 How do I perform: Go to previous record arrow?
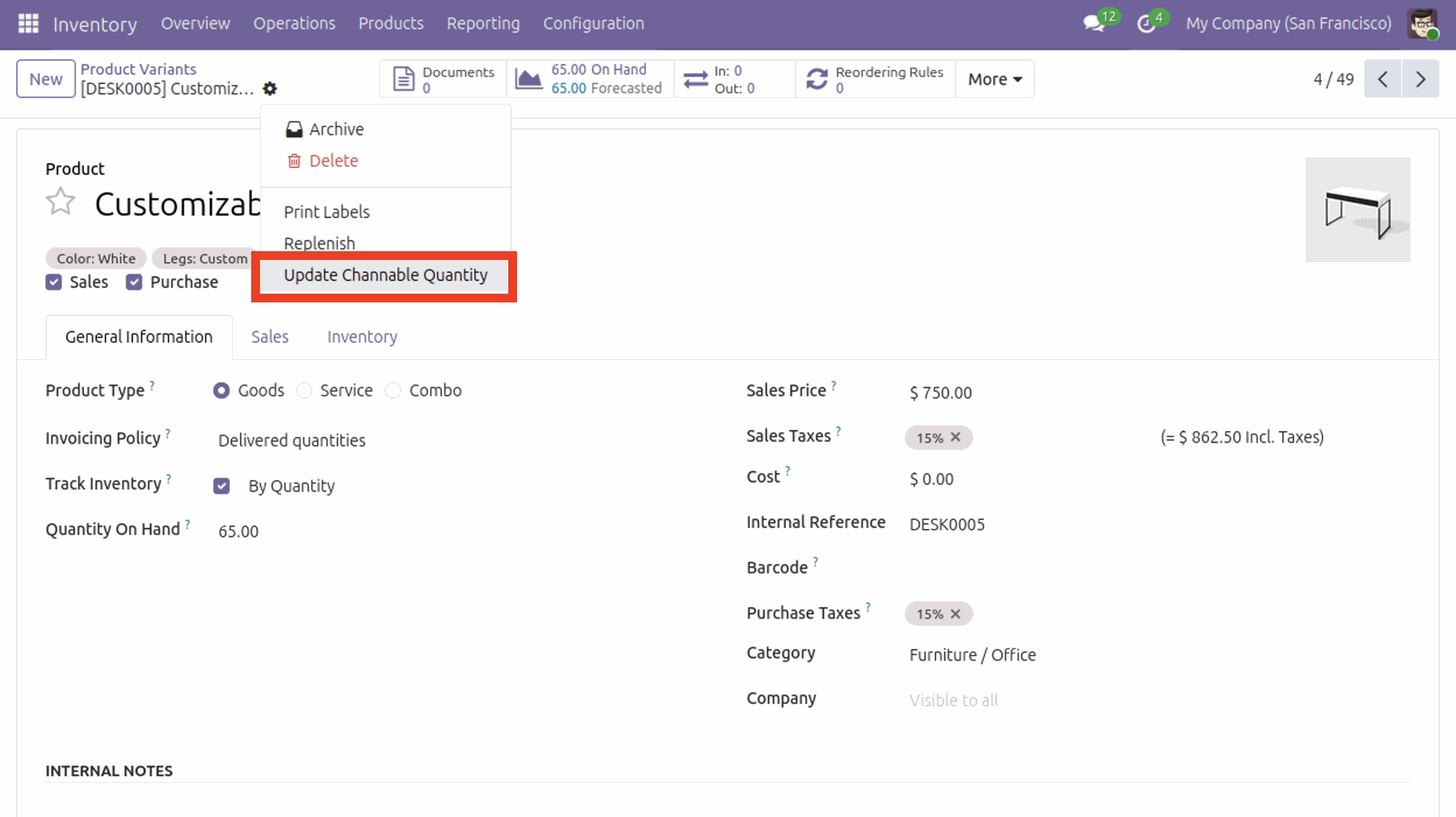tap(1382, 79)
